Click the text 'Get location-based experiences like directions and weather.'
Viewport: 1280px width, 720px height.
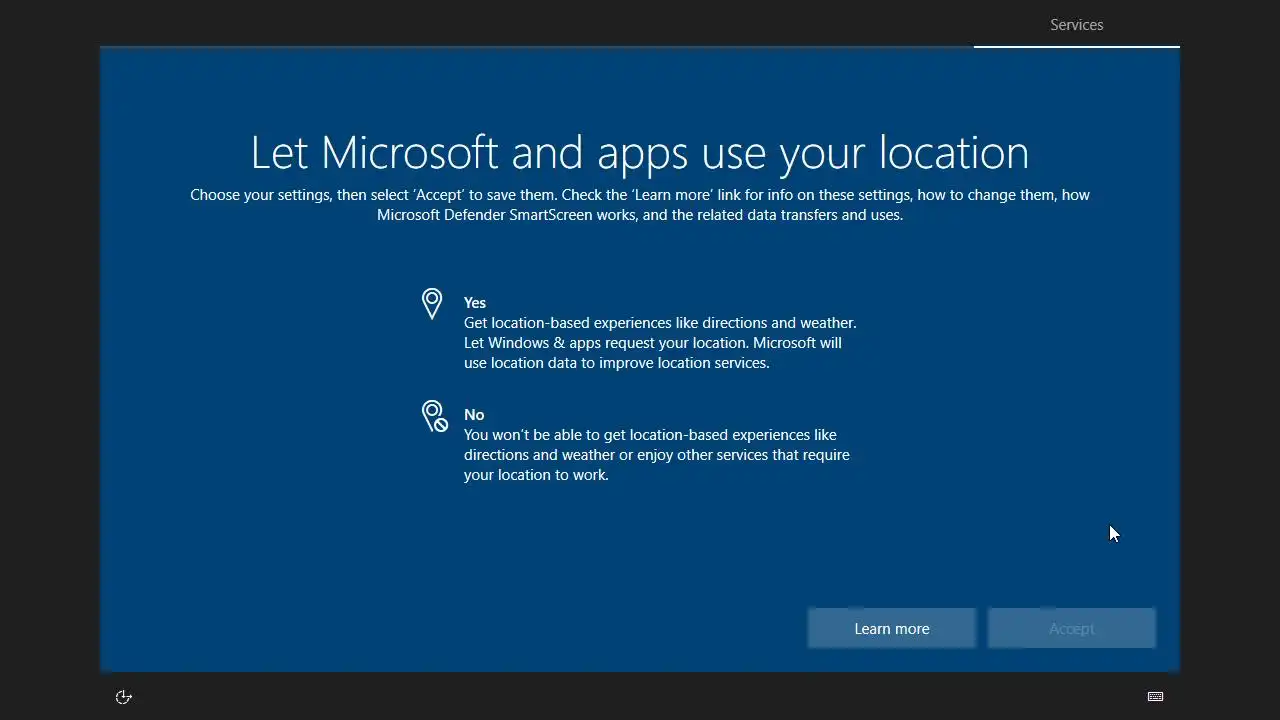pyautogui.click(x=660, y=323)
